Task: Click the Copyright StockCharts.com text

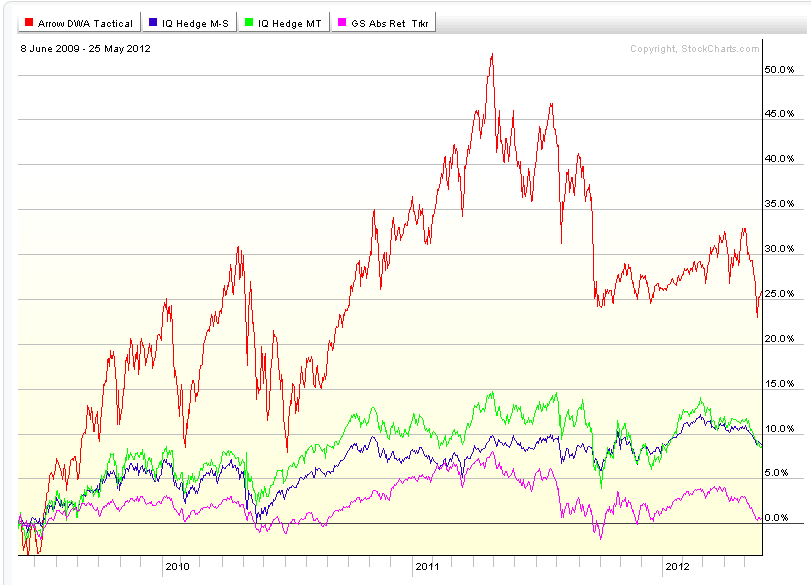Action: point(694,48)
